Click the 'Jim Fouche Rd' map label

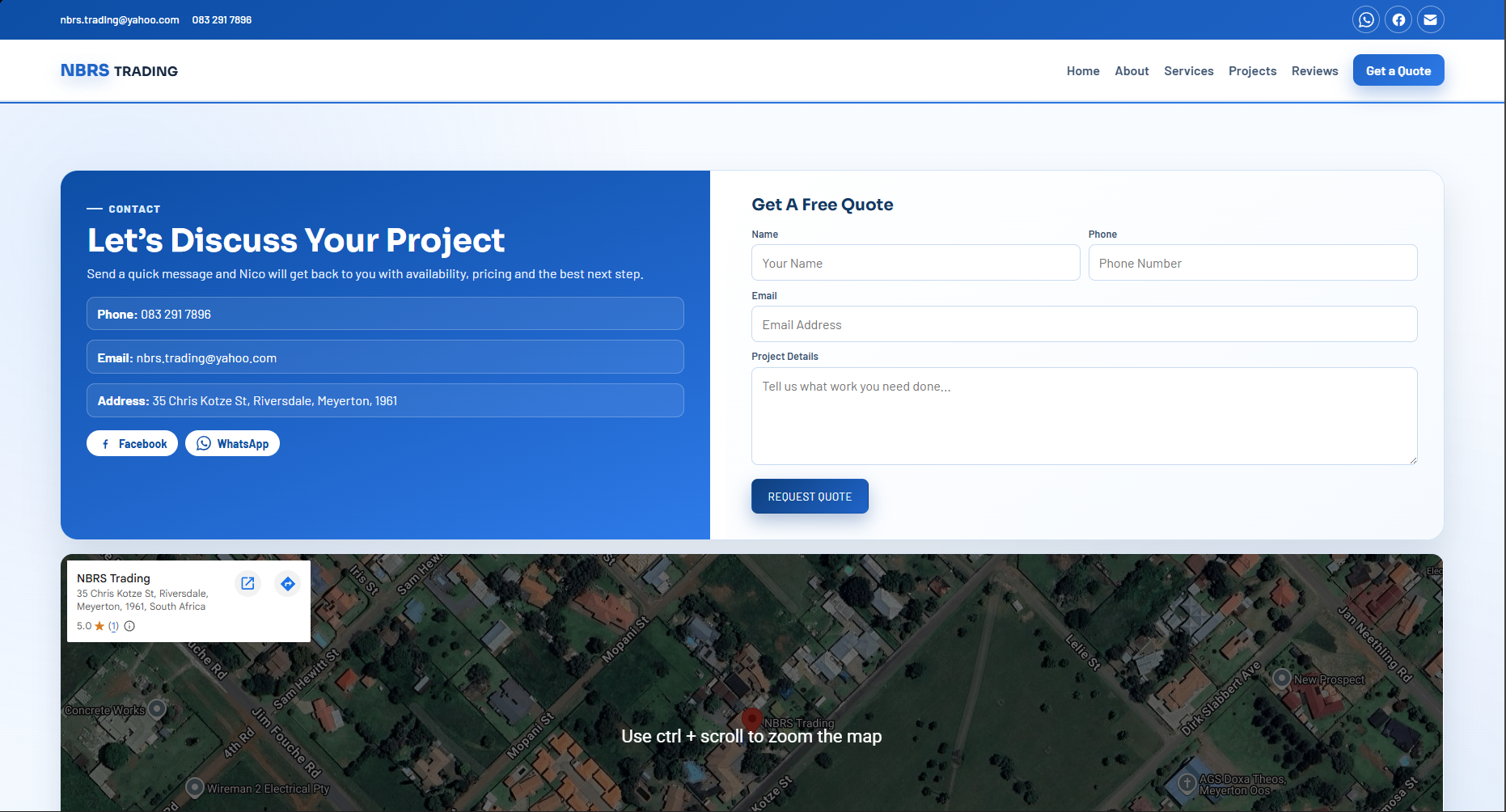tap(286, 742)
